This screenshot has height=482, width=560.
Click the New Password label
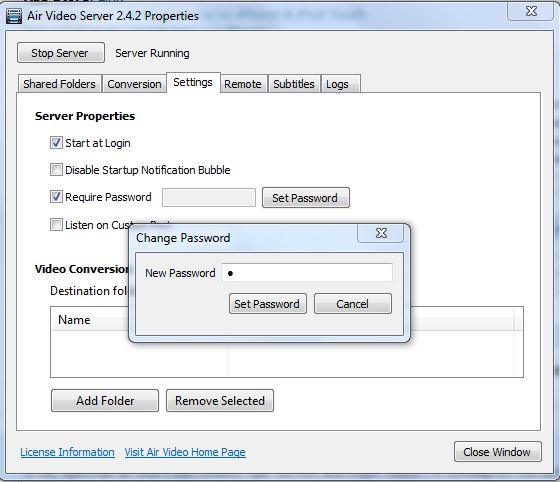coord(180,273)
